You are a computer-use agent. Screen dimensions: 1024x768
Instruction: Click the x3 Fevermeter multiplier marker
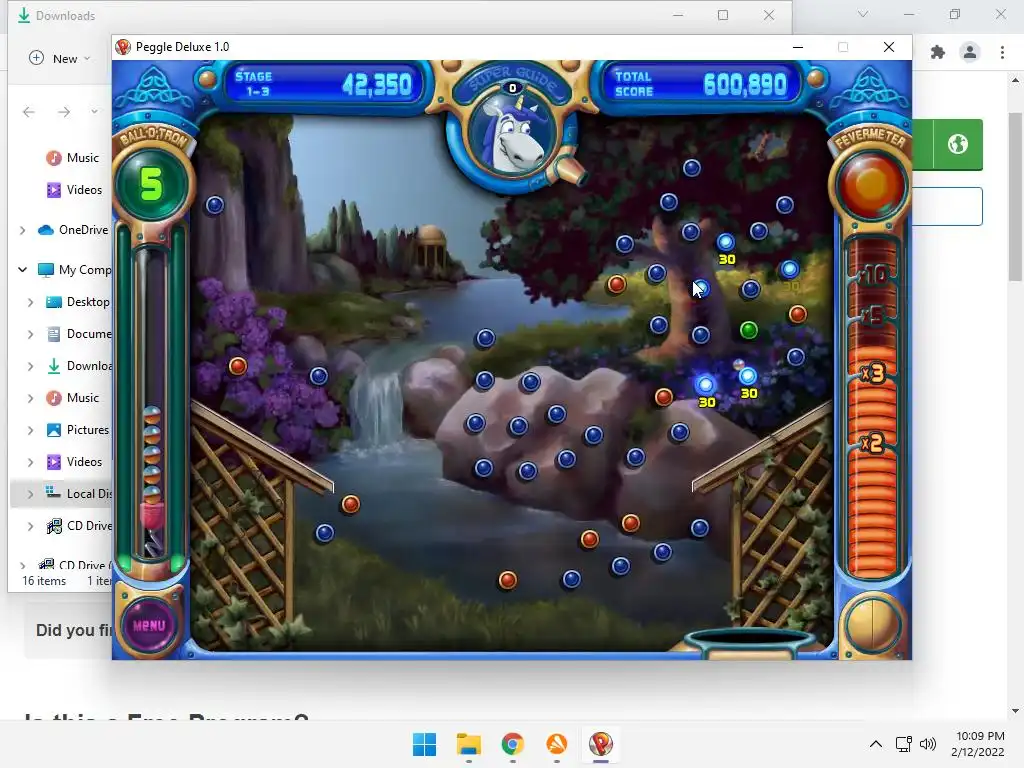[872, 374]
